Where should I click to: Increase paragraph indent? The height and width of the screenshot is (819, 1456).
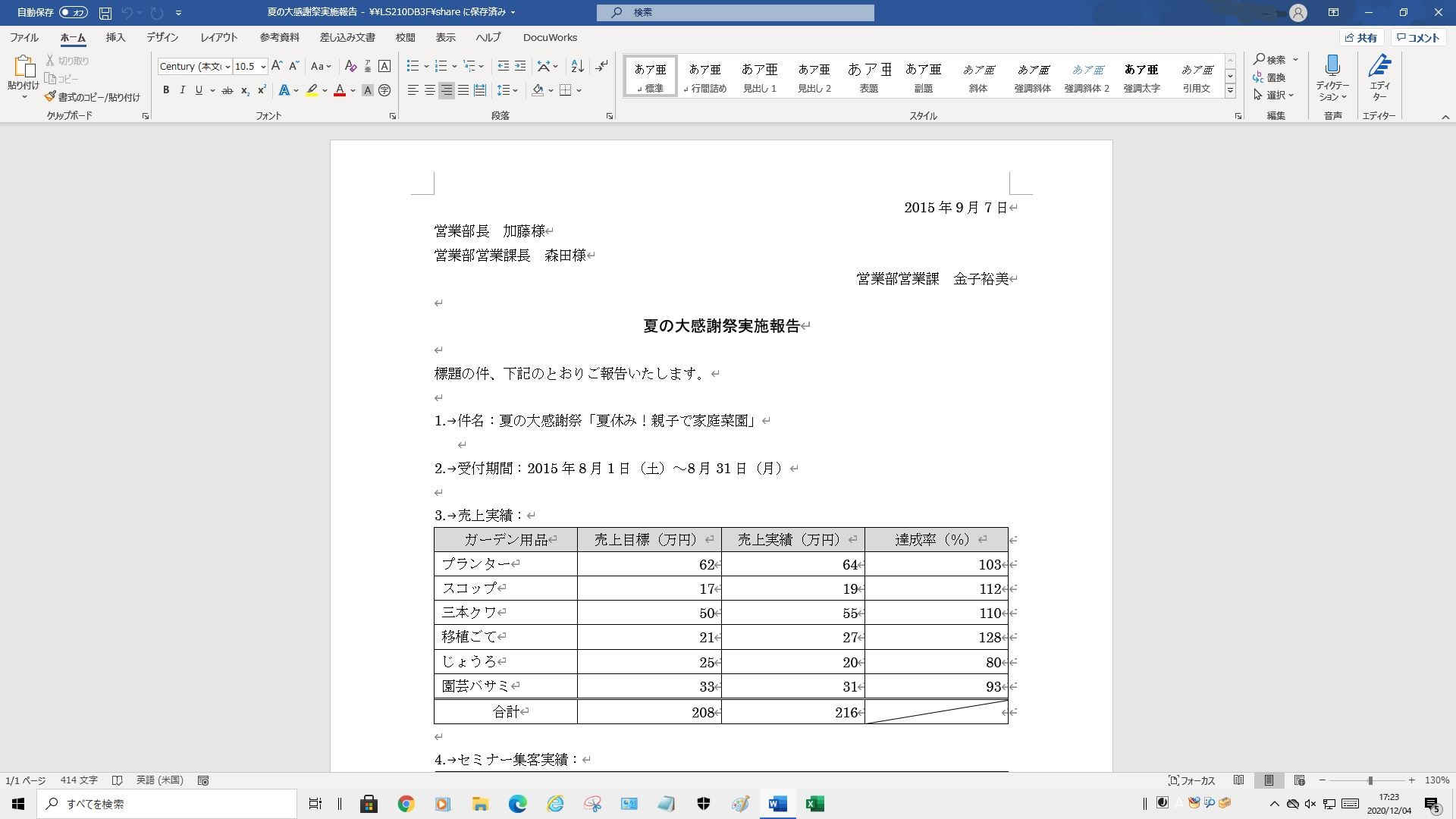pyautogui.click(x=520, y=66)
